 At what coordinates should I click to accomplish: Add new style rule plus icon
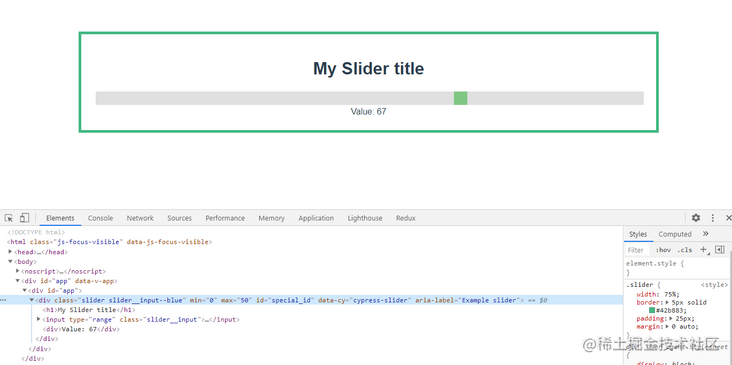pyautogui.click(x=704, y=250)
